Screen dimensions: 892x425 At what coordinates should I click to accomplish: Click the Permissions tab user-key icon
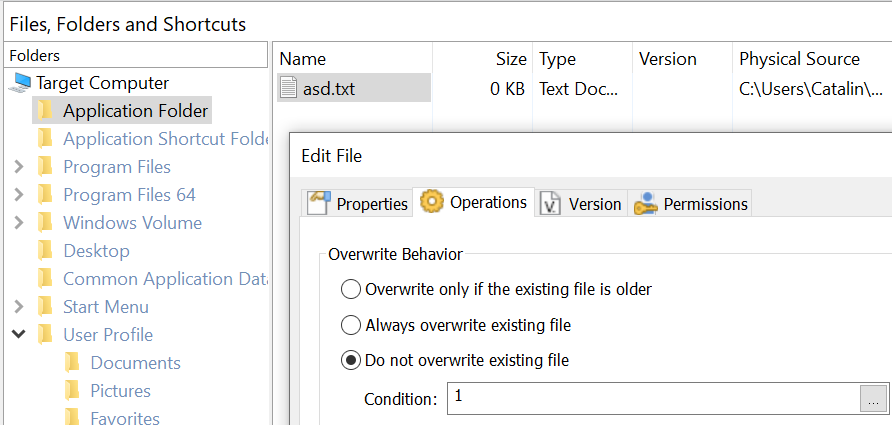tap(645, 203)
